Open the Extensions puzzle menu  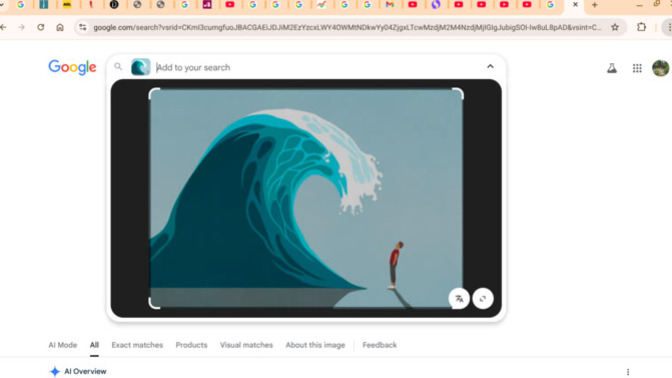coord(641,27)
